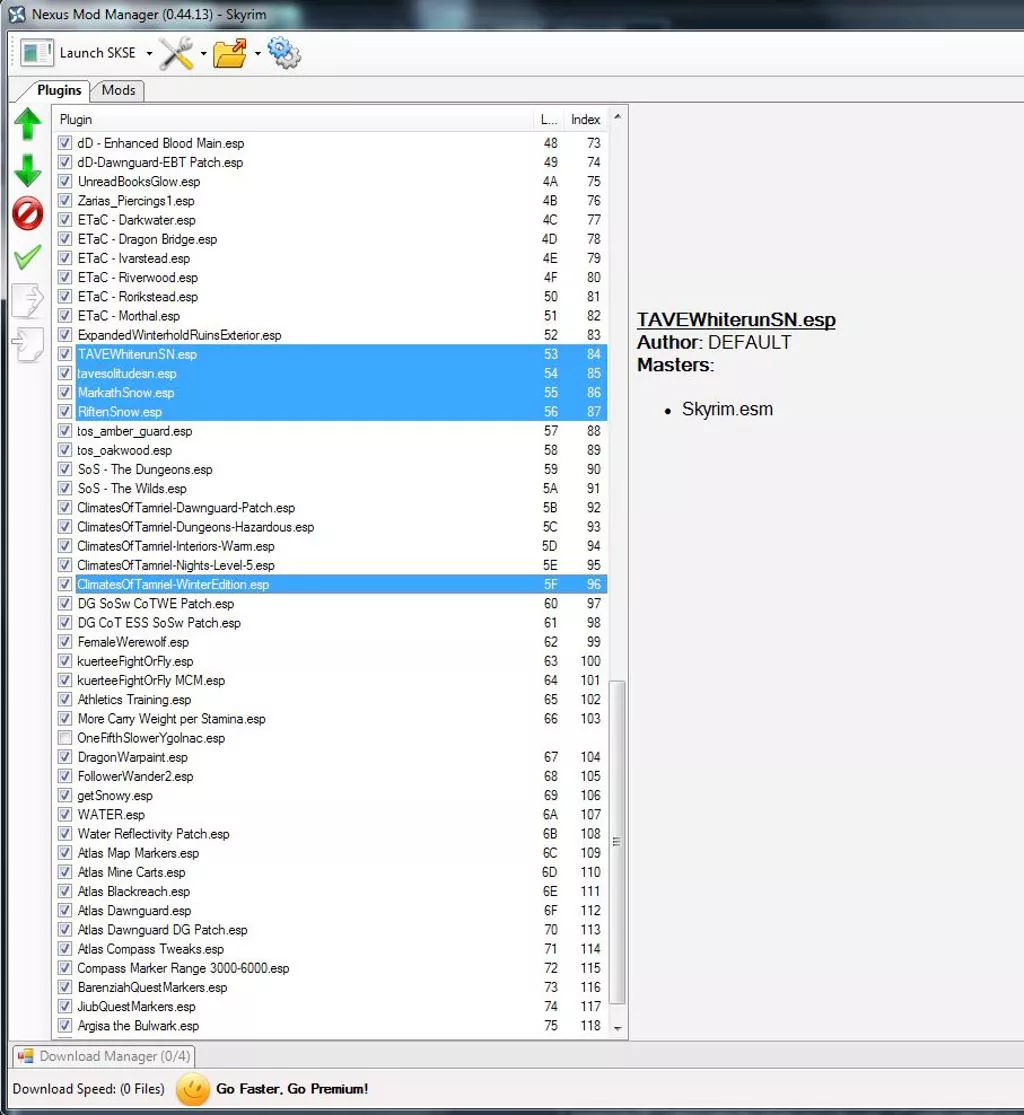The height and width of the screenshot is (1115, 1024).
Task: Open the blue gear settings icon
Action: 284,53
